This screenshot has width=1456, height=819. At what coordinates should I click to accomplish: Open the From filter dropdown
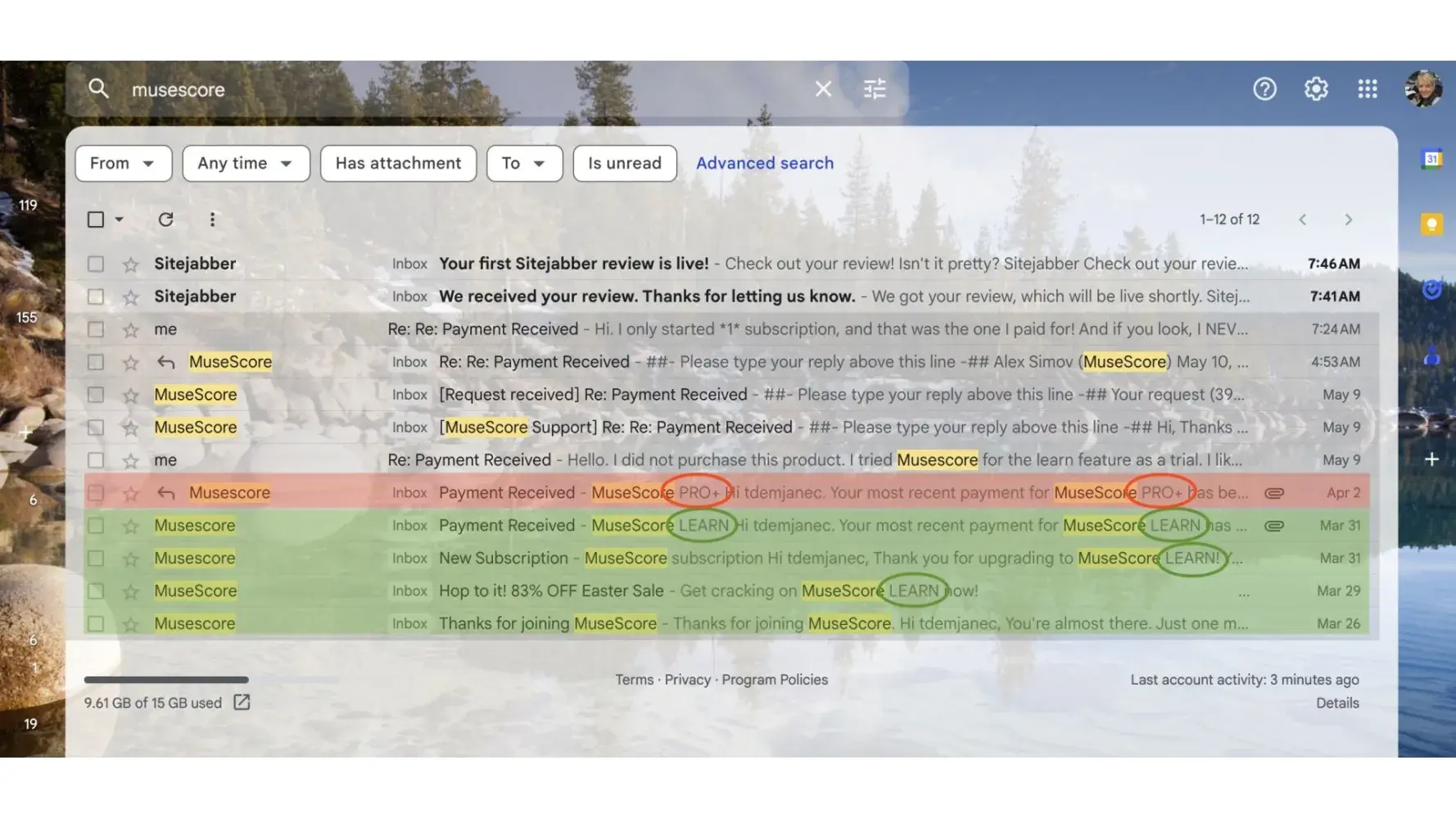tap(124, 163)
